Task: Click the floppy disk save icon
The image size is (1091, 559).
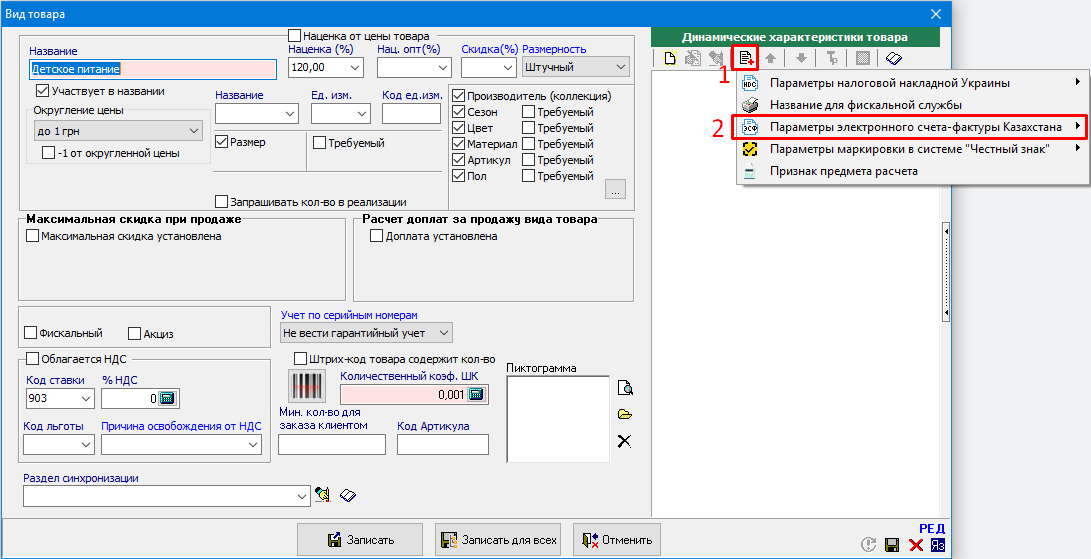Action: pos(892,545)
